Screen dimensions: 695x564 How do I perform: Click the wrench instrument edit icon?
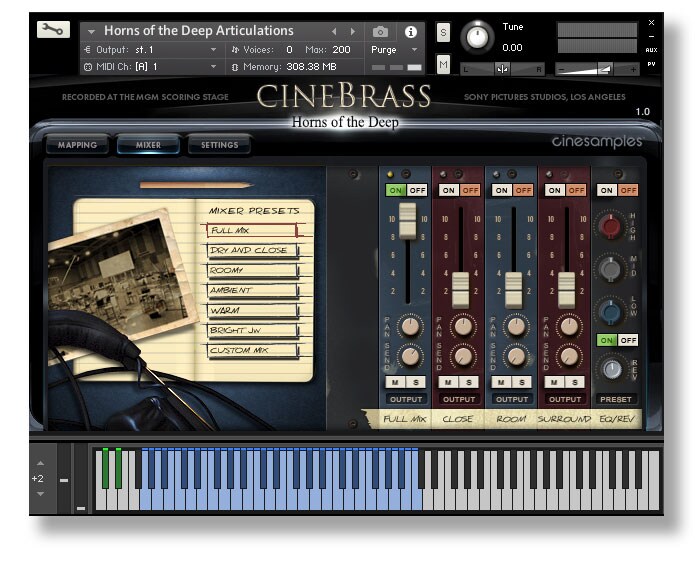click(53, 29)
